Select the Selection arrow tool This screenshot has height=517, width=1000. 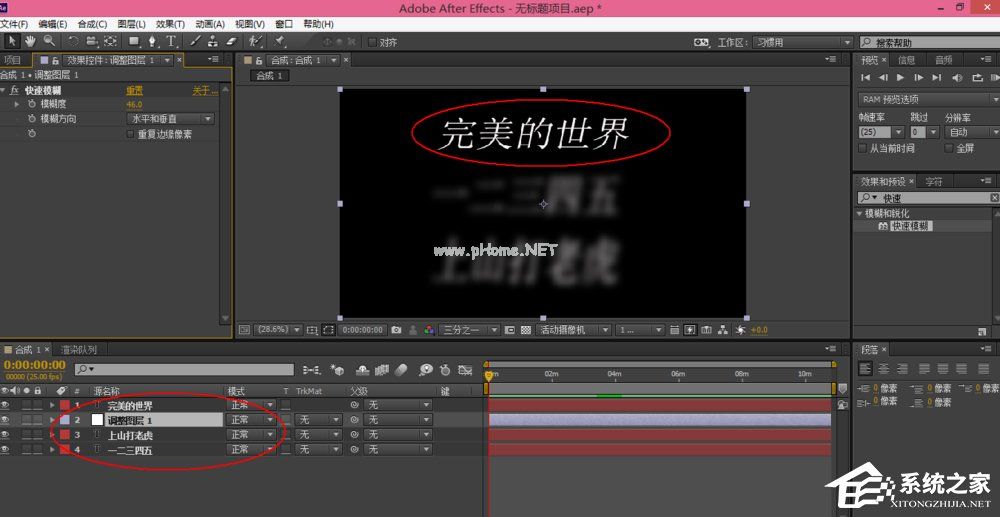click(x=11, y=41)
